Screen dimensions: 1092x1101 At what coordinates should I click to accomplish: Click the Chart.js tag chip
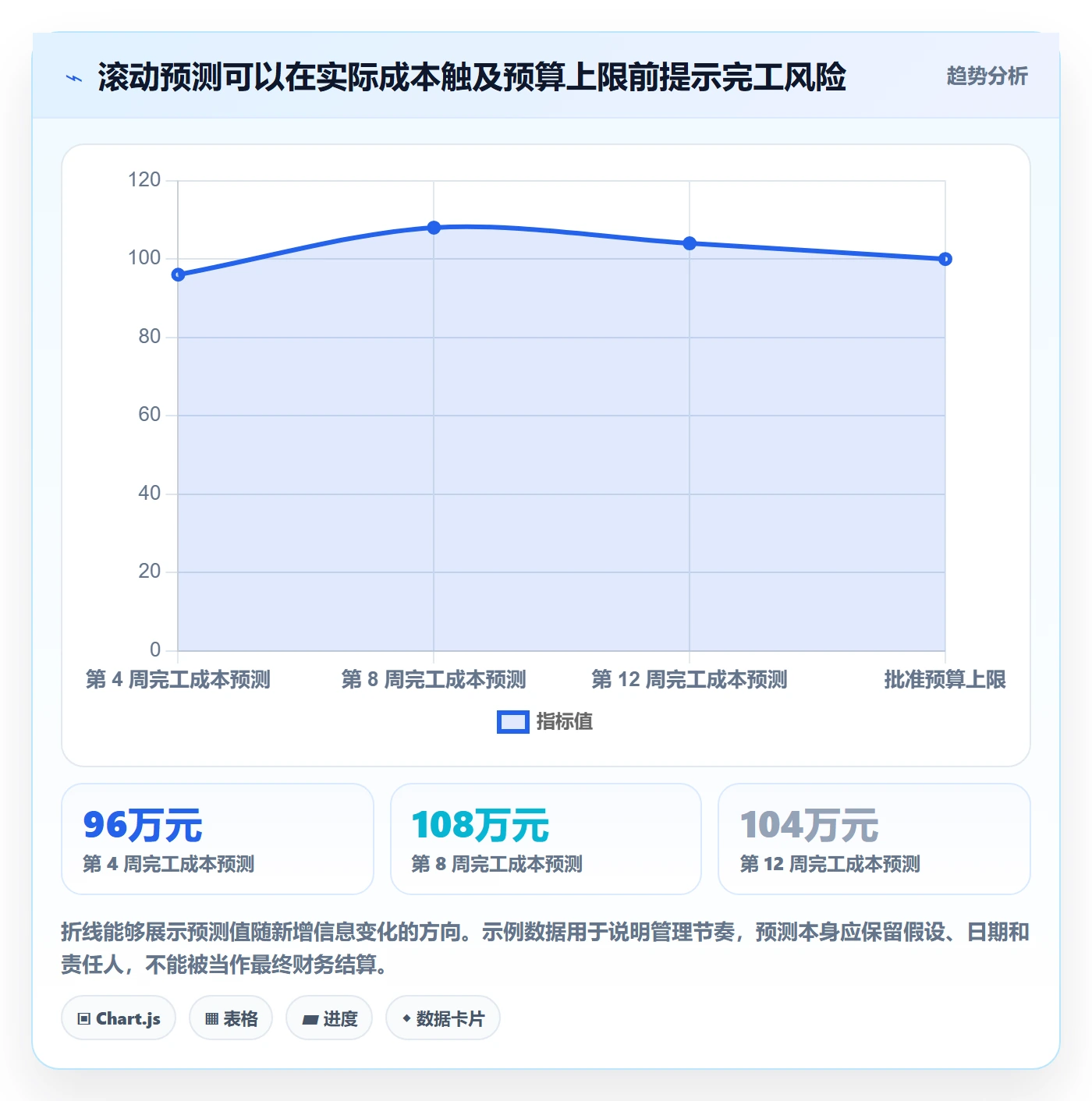point(119,1018)
